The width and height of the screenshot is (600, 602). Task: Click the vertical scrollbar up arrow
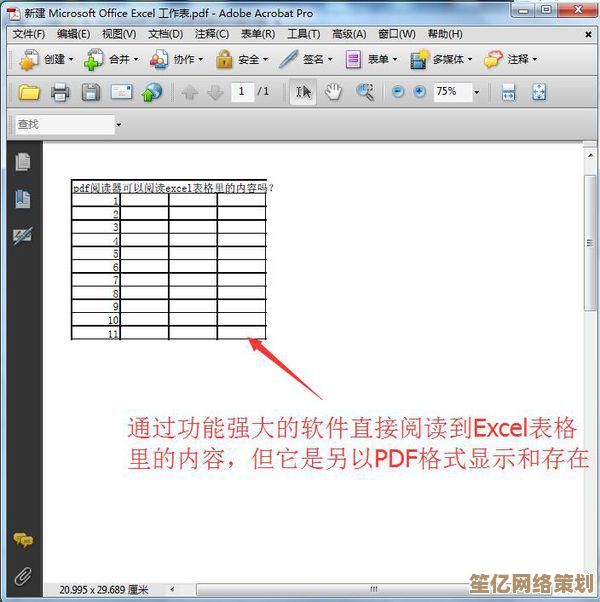click(x=590, y=156)
